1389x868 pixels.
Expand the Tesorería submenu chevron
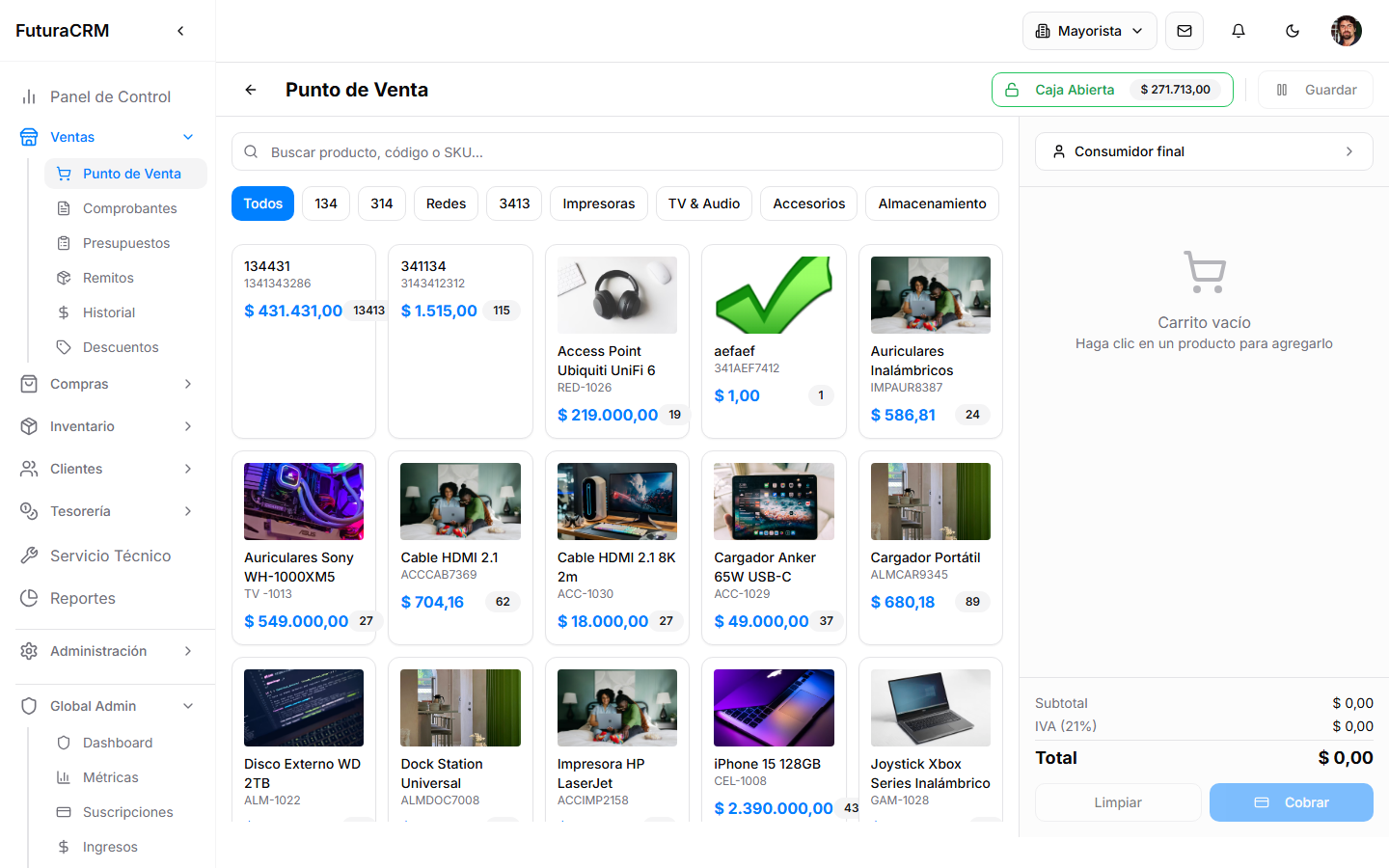(188, 511)
